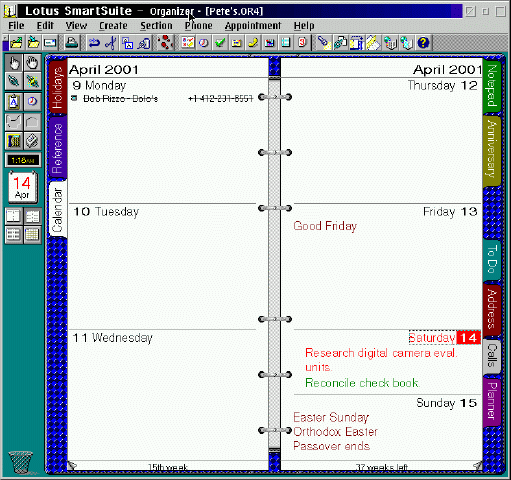Screen dimensions: 511x480
Task: Click the 14 Apr today calendar icon
Action: (23, 187)
